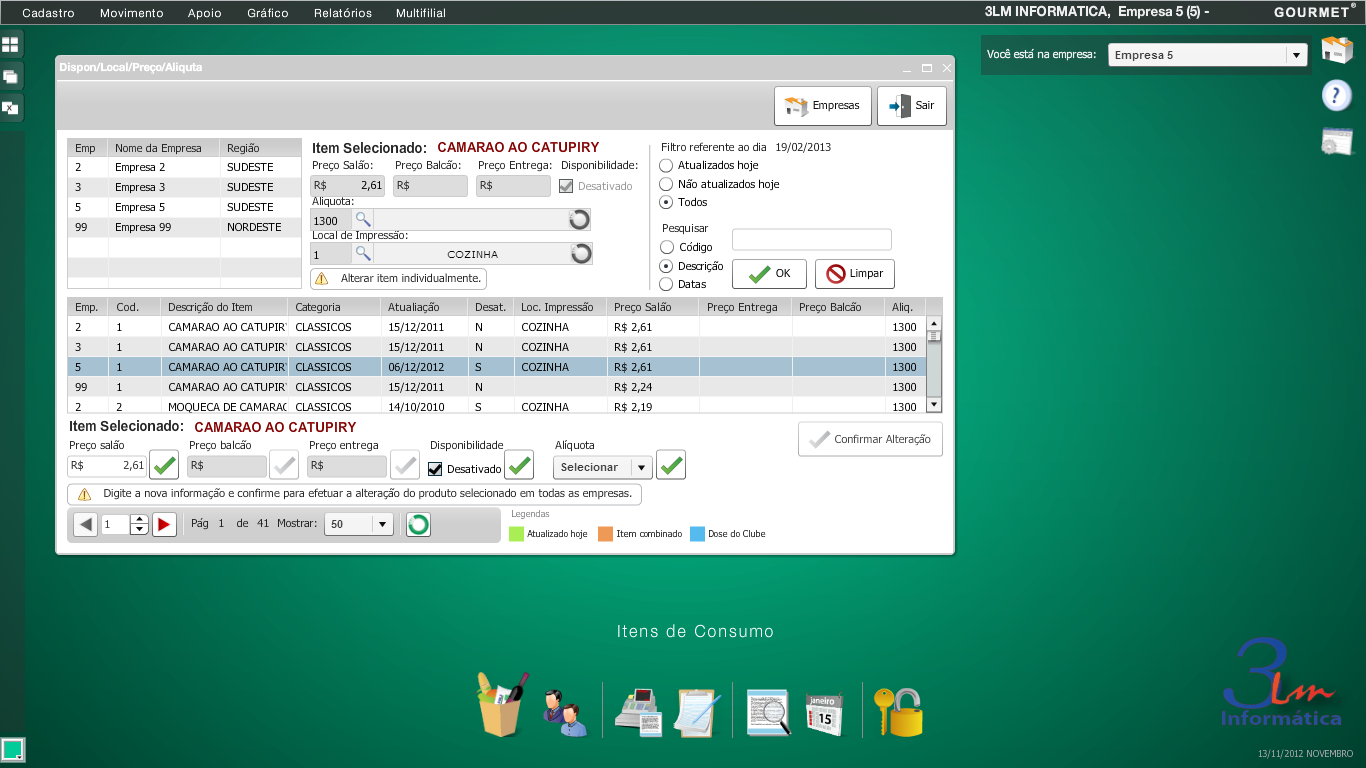Select the row with Atualização 06/12/2012
The image size is (1366, 768).
pyautogui.click(x=497, y=367)
